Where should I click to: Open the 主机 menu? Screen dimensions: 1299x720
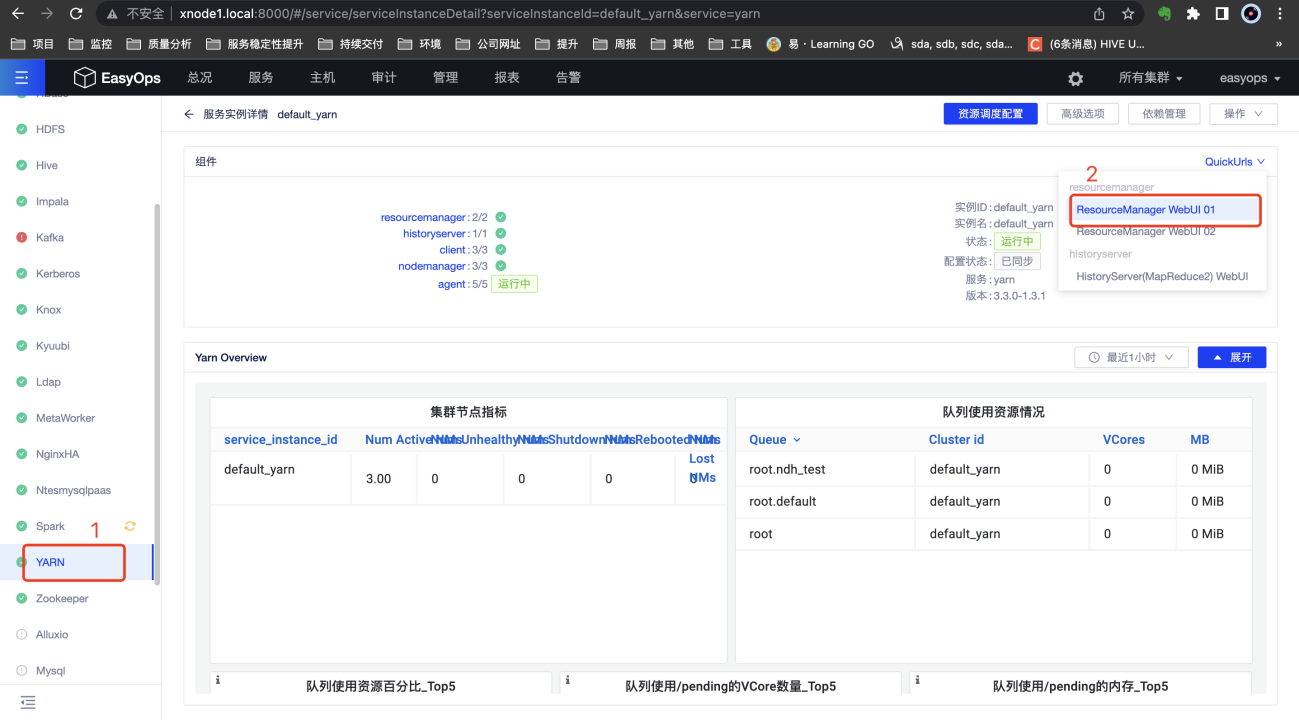(323, 78)
